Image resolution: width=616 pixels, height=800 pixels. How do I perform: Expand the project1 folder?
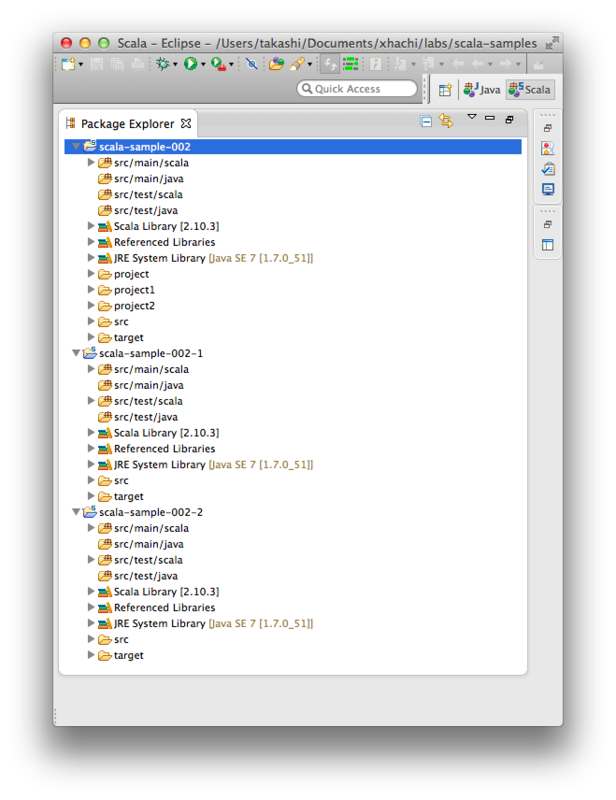click(91, 289)
